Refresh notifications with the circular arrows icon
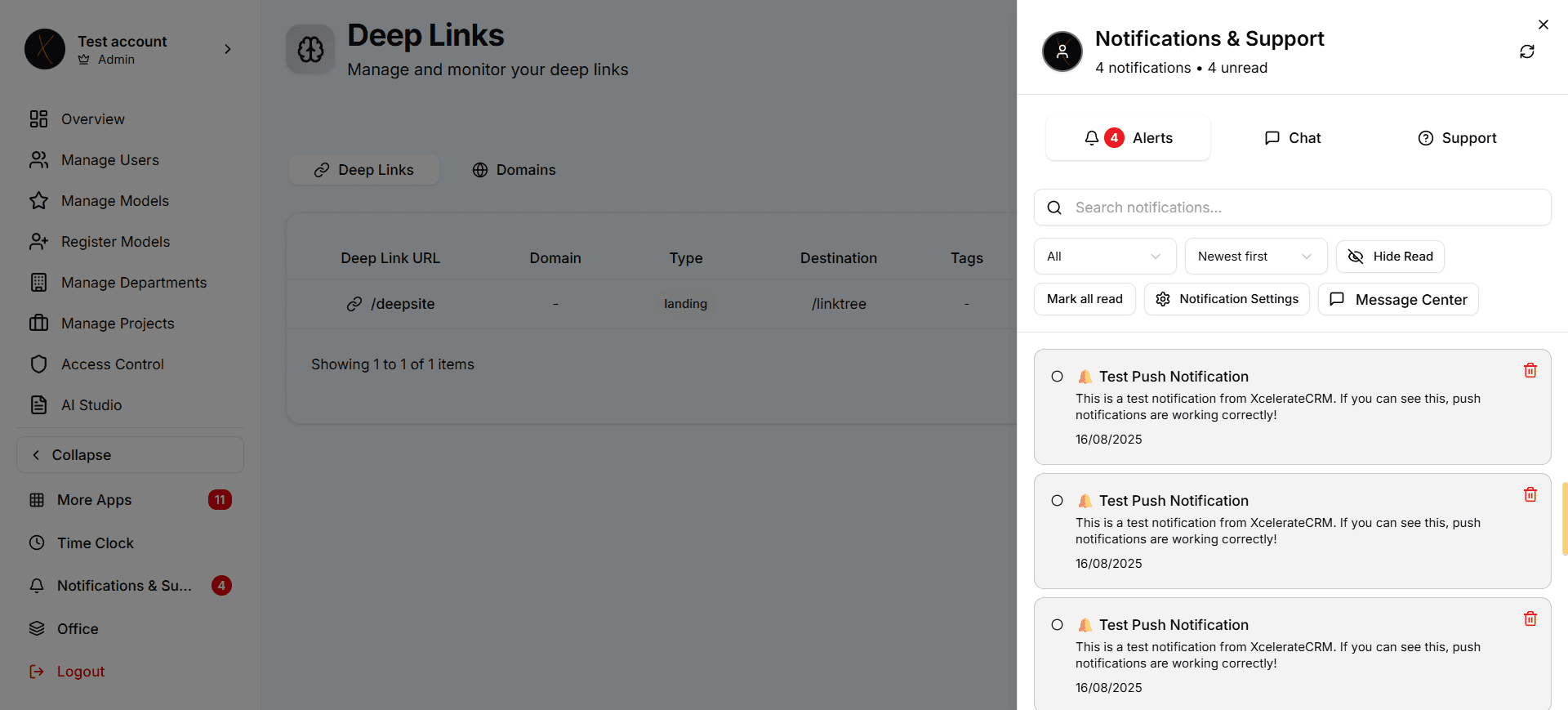The width and height of the screenshot is (1568, 710). tap(1526, 51)
